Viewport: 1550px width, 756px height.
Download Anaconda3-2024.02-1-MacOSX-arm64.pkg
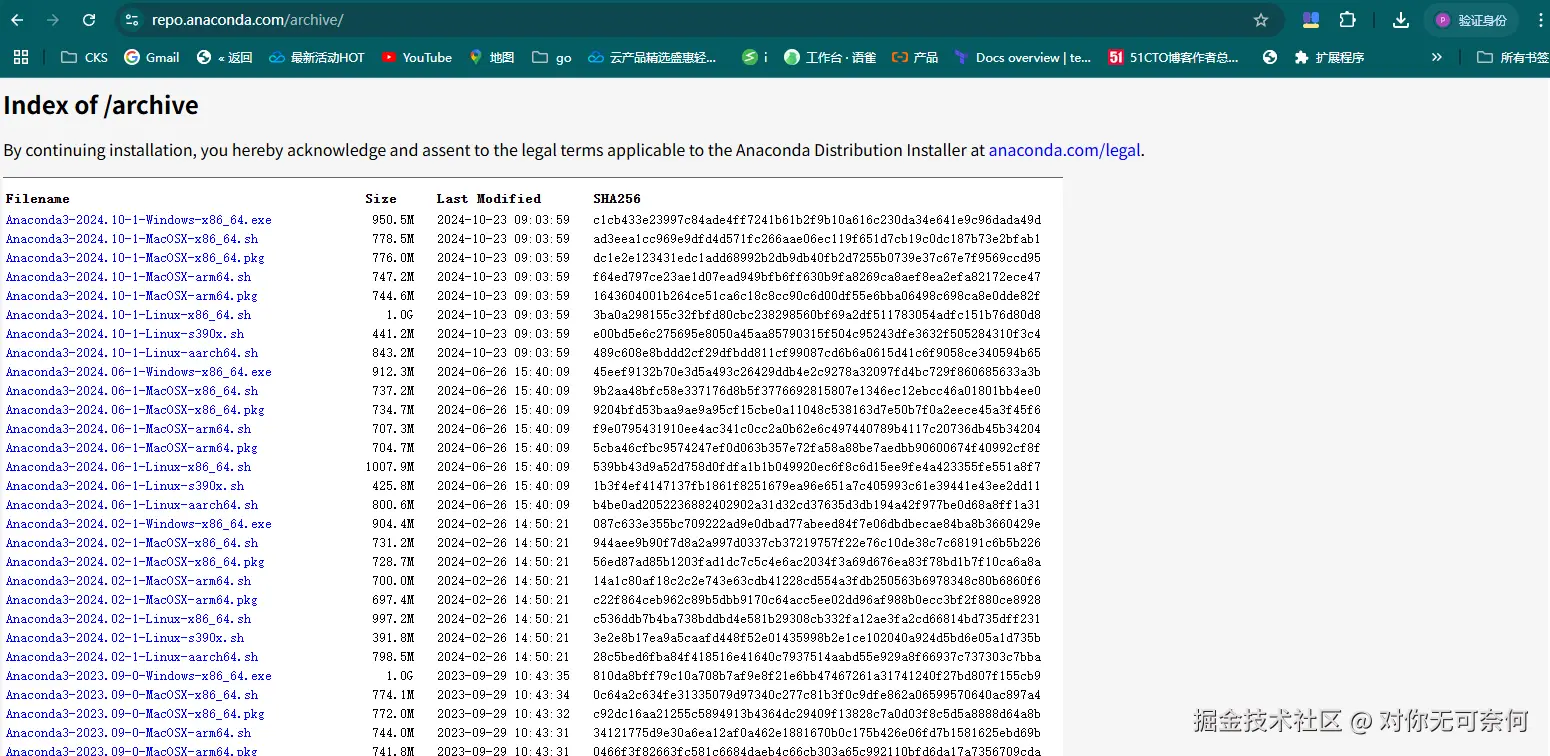click(x=132, y=600)
